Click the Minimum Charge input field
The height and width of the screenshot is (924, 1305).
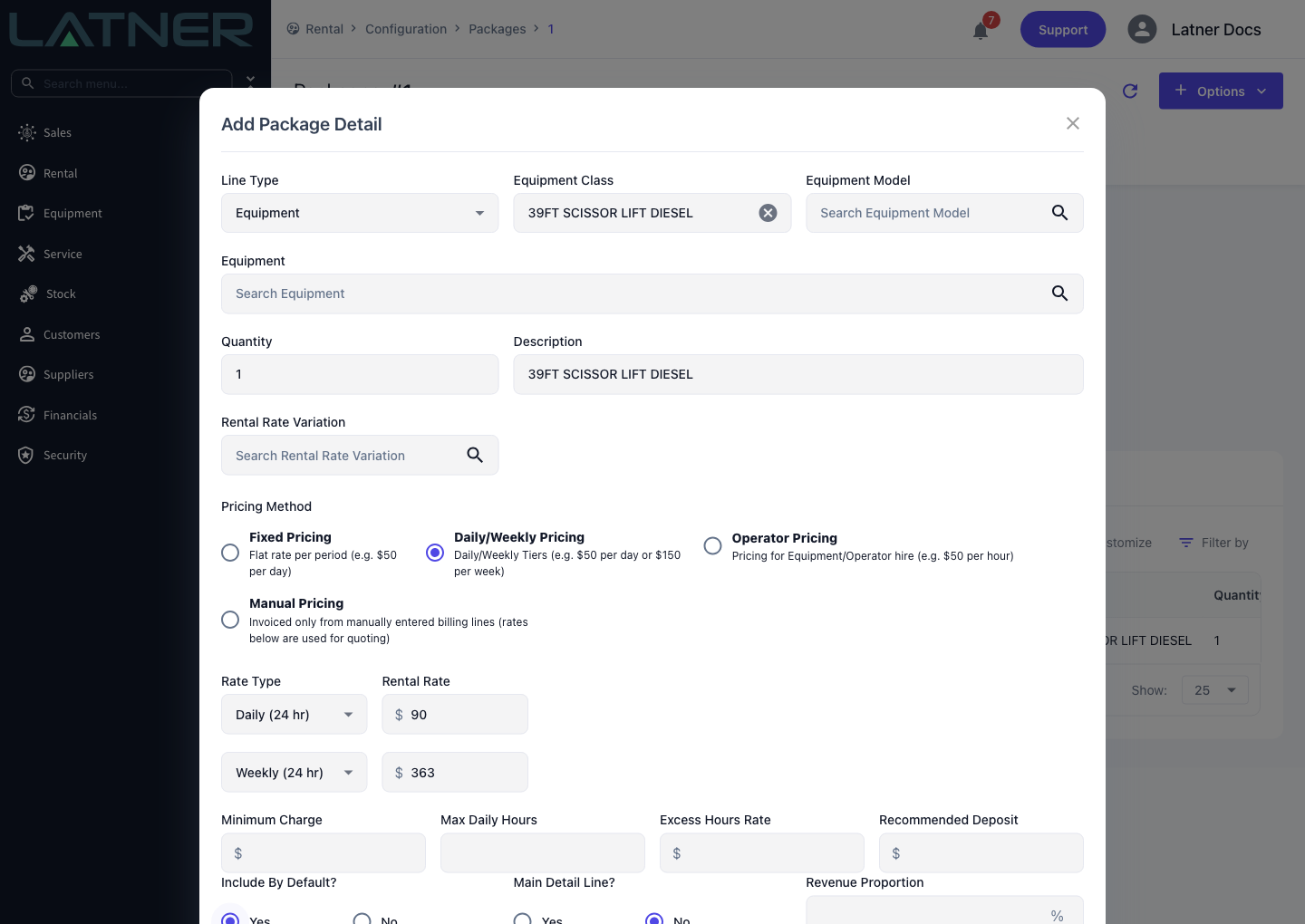[324, 853]
